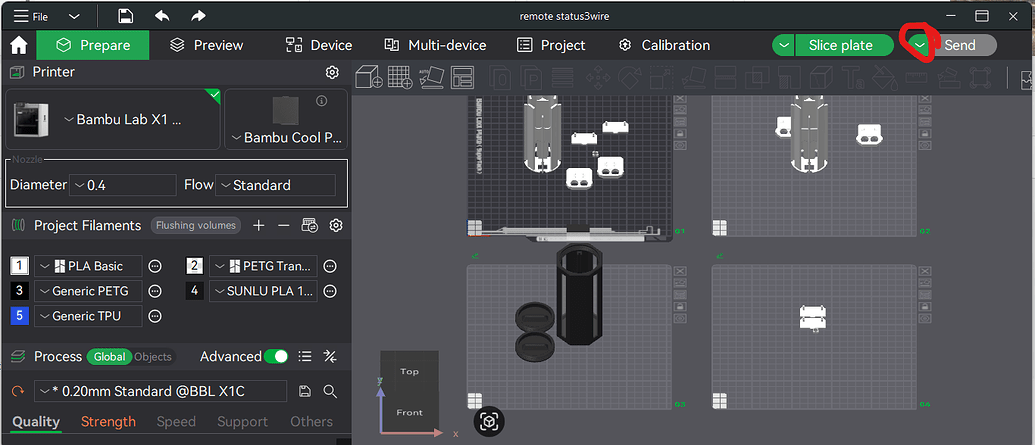
Task: Switch to the Support settings tab
Action: (242, 421)
